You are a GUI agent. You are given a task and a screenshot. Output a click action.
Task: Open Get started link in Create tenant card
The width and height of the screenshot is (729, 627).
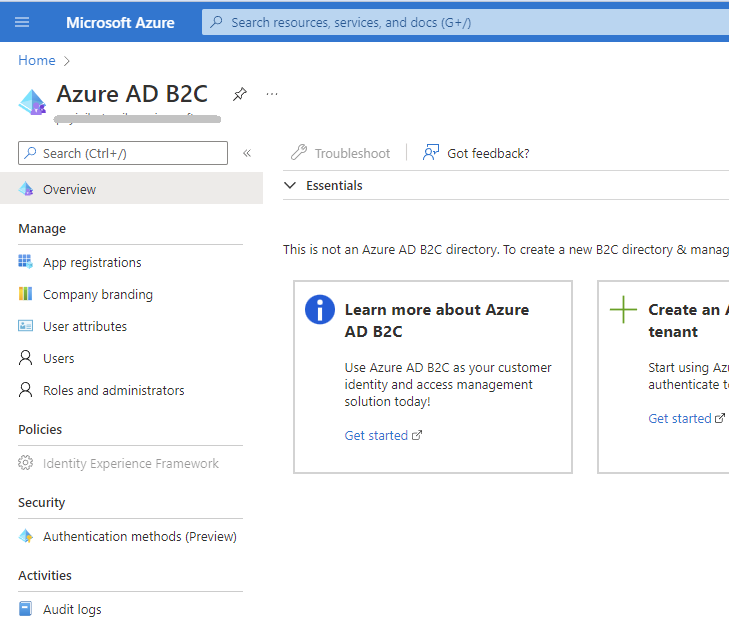(x=680, y=419)
